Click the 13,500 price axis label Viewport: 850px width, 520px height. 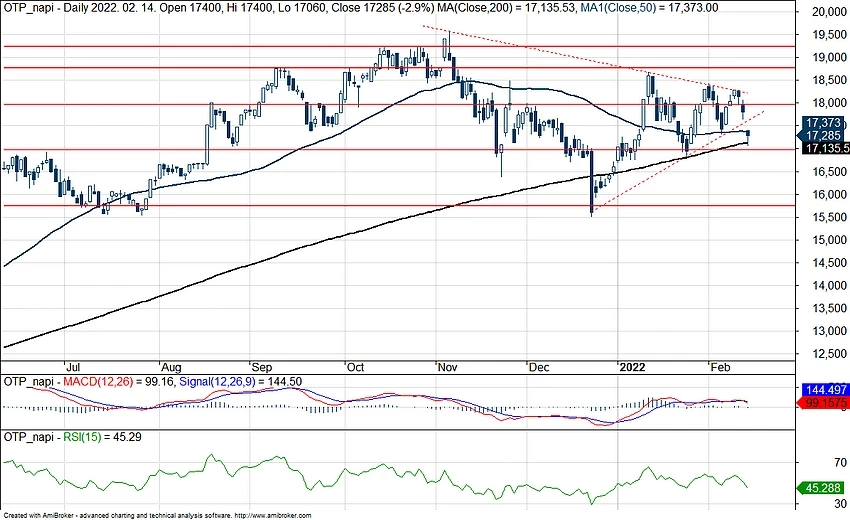pos(829,309)
